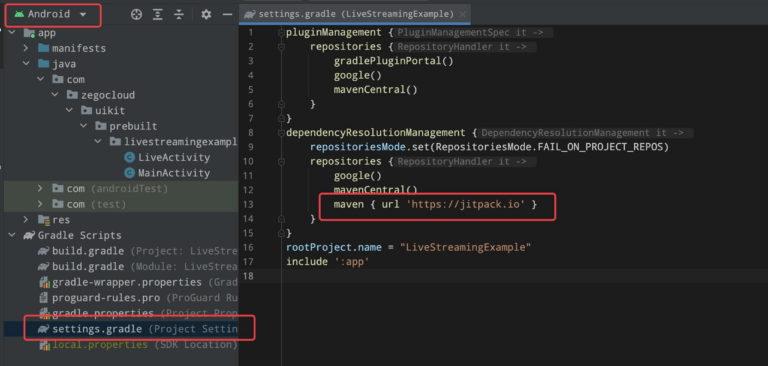Click the gradle-wrapper.properties file icon
Image resolution: width=768 pixels, height=366 pixels.
(x=44, y=283)
